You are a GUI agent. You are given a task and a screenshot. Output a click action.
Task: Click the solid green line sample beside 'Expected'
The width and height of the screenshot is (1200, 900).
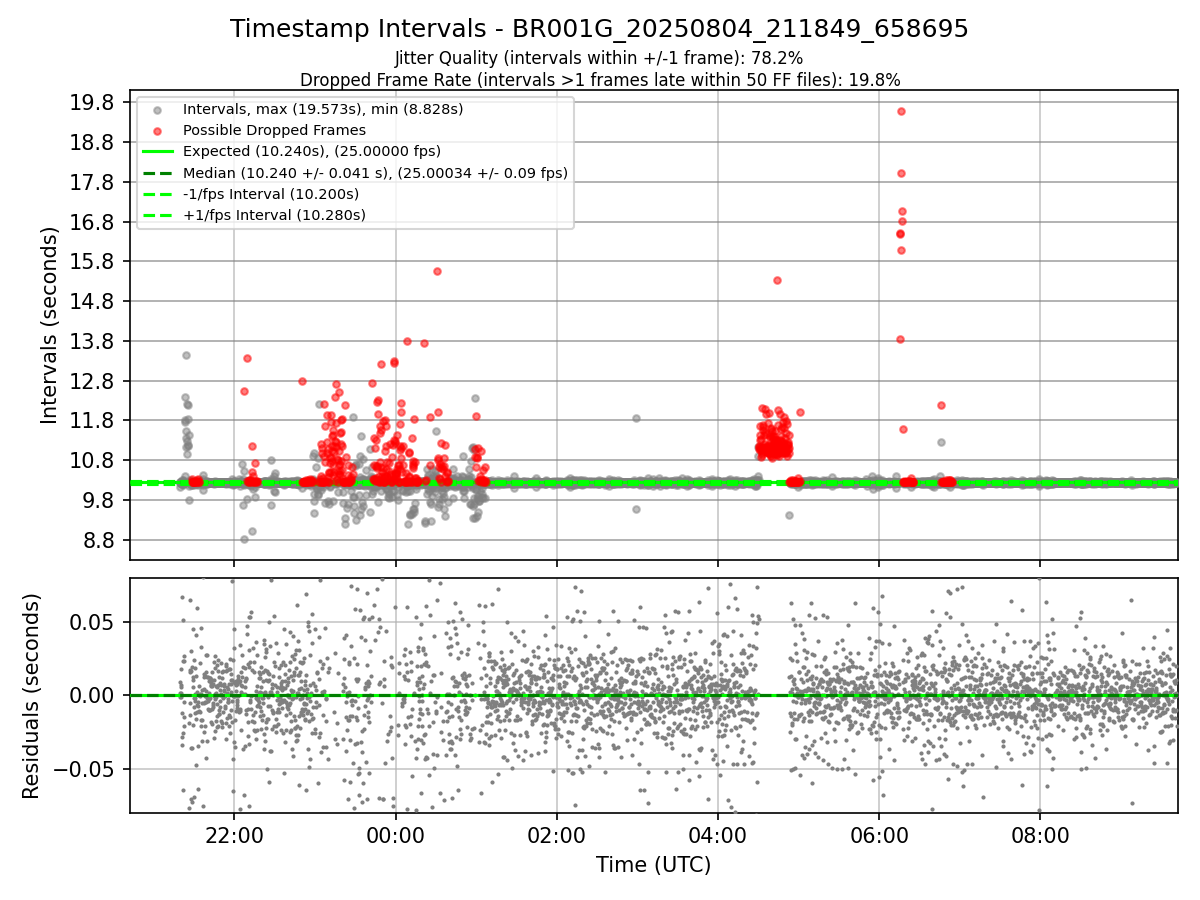click(x=157, y=152)
